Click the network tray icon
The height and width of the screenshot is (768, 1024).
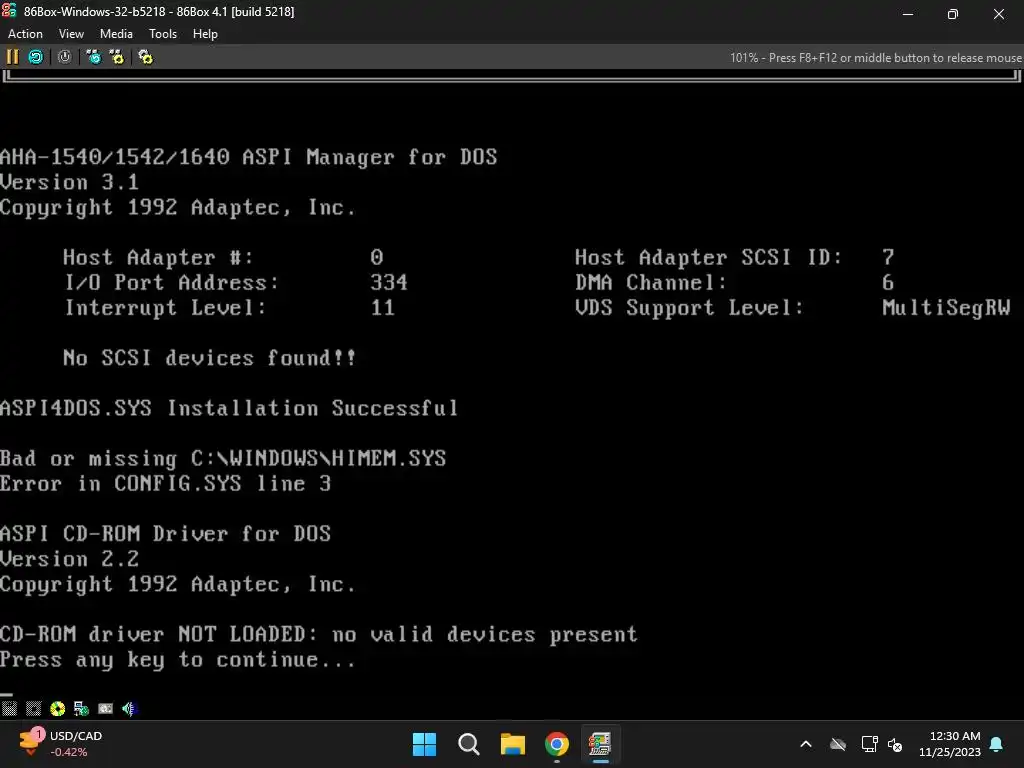click(869, 744)
